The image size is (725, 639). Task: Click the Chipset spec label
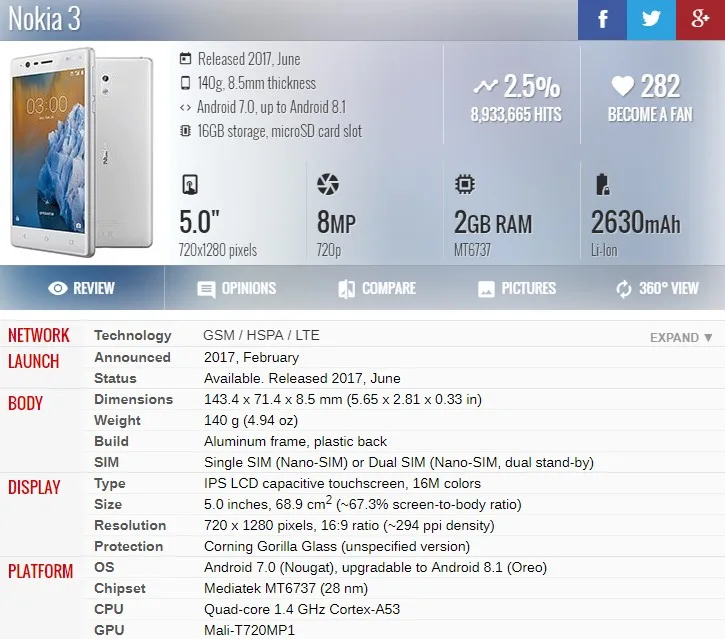(120, 588)
